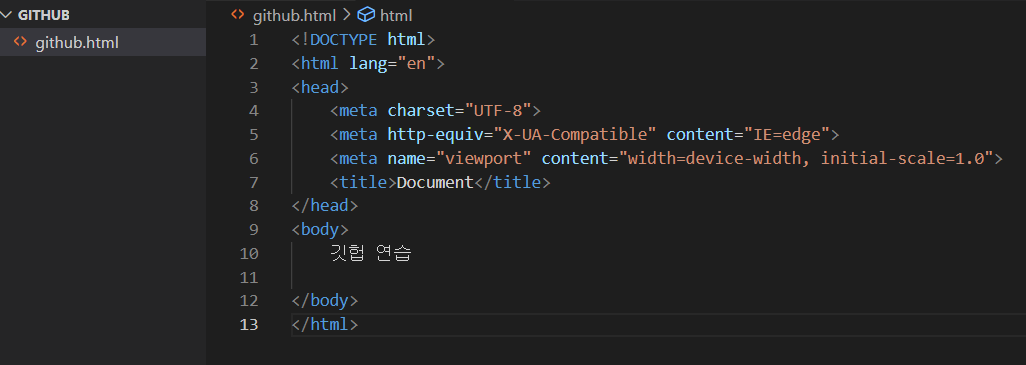Click line number 1 in the gutter
The image size is (1026, 365).
[253, 40]
